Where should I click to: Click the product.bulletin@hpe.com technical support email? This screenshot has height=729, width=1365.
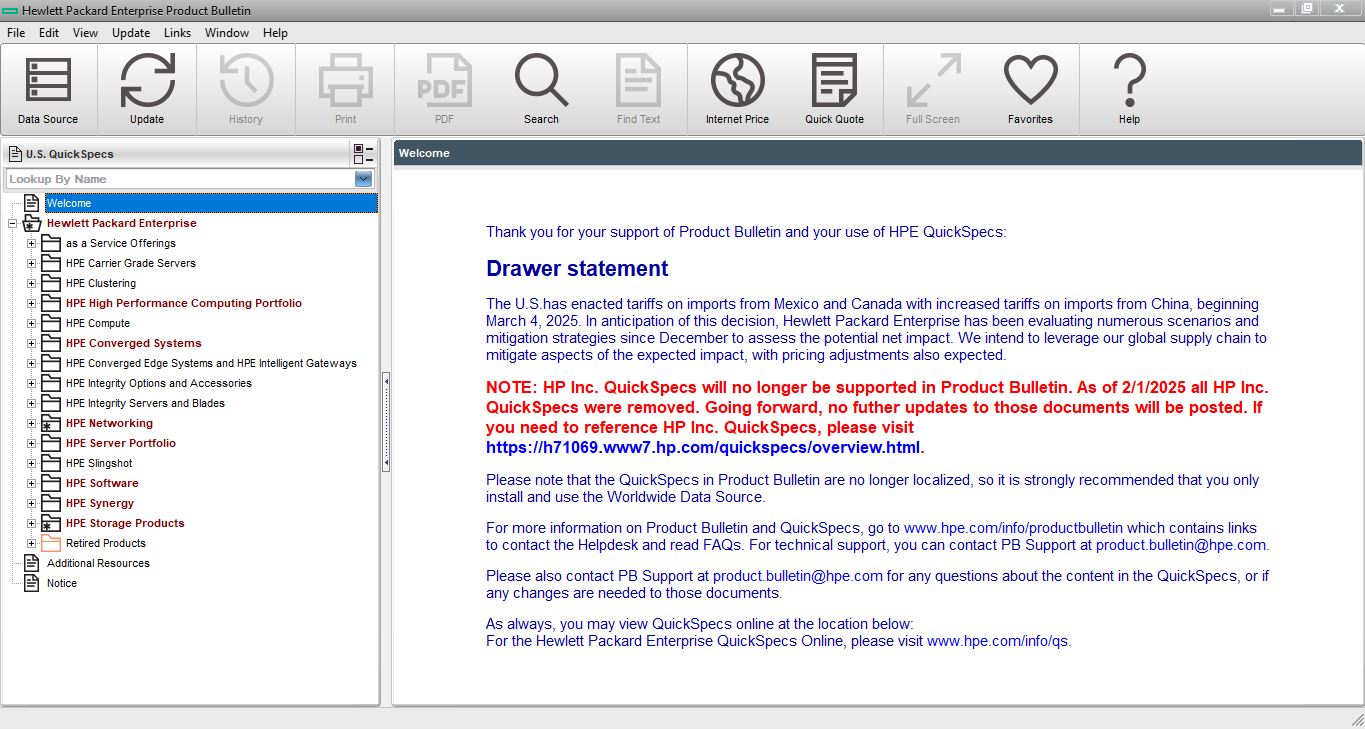1181,545
